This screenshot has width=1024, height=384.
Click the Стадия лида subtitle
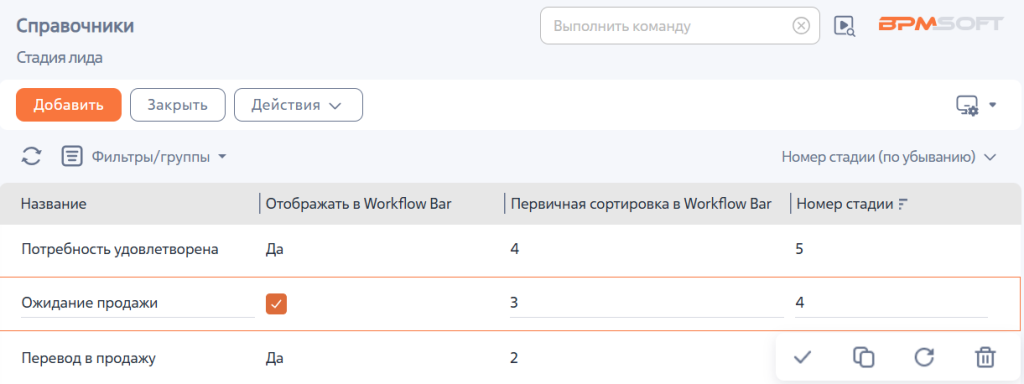tap(59, 57)
